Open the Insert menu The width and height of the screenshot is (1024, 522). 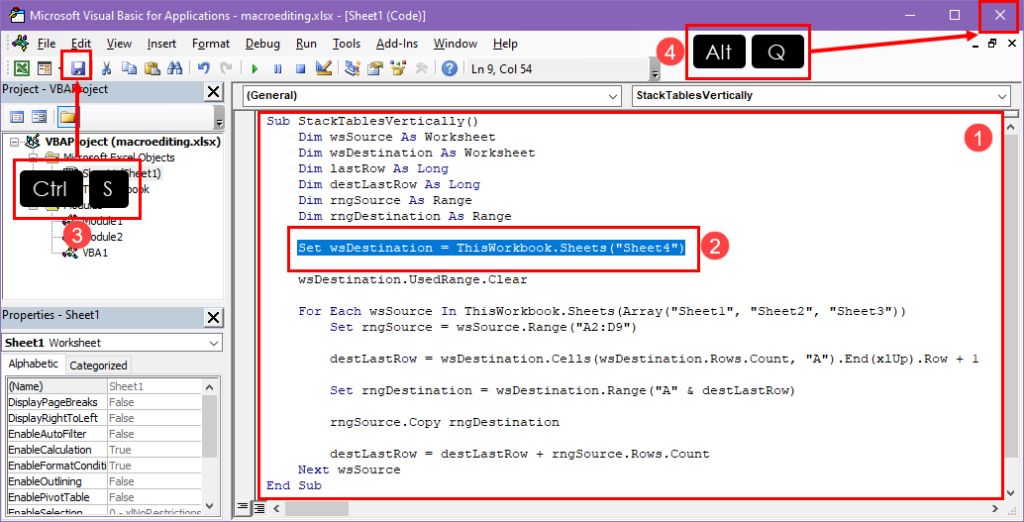tap(161, 44)
